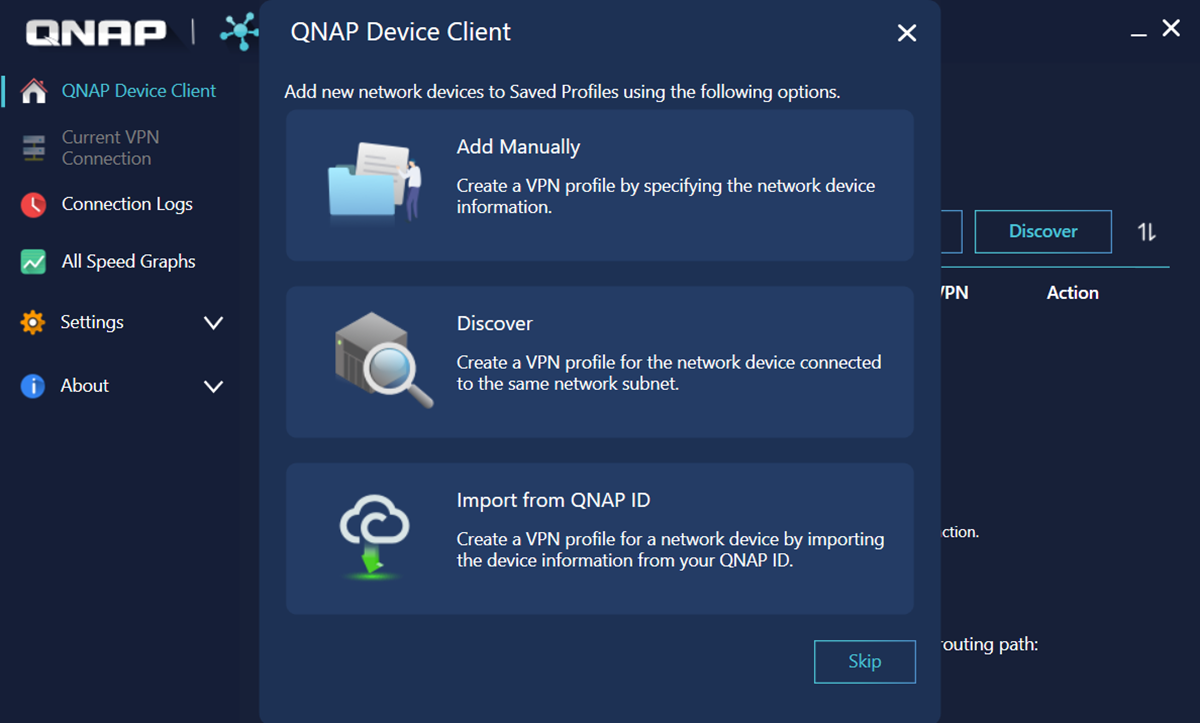Image resolution: width=1200 pixels, height=723 pixels.
Task: Select All Speed Graphs in the sidebar
Action: tap(128, 261)
